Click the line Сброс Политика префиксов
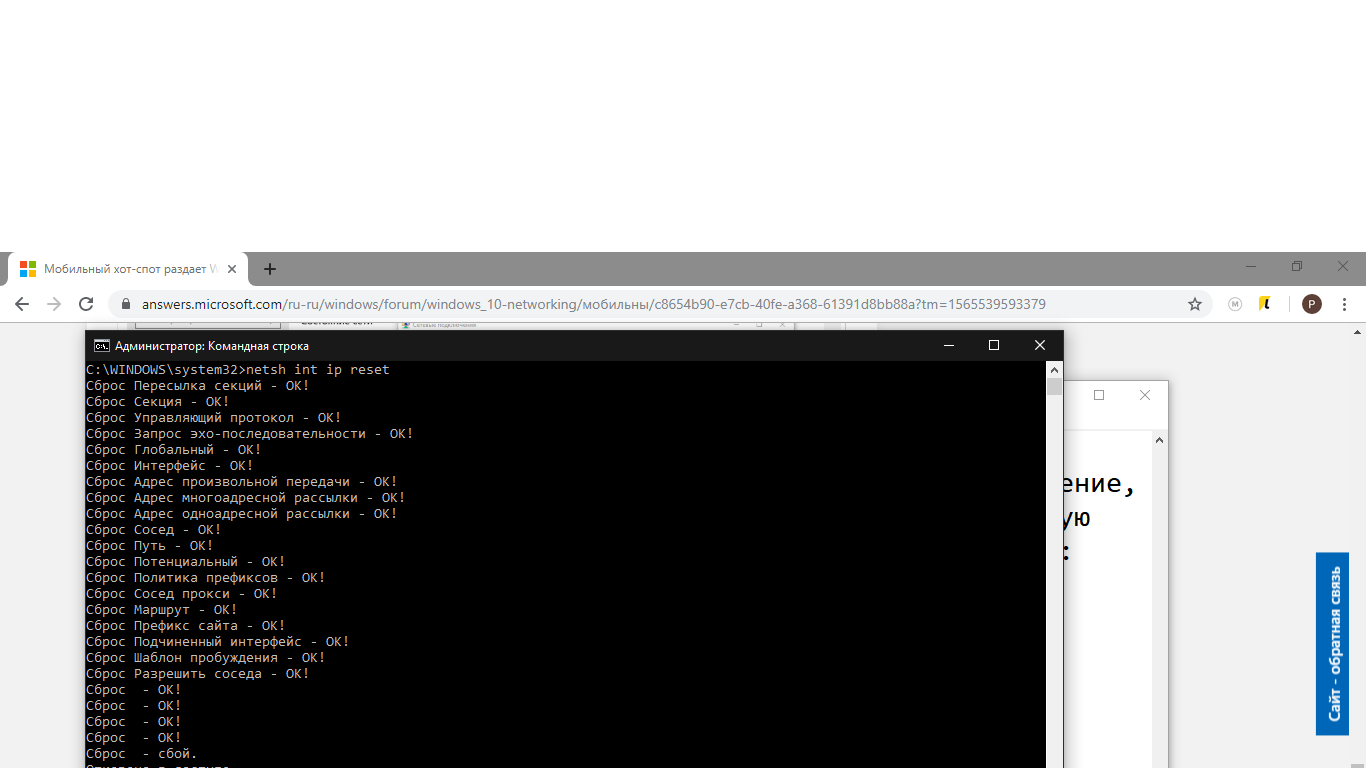Screen dimensions: 1366x768 coord(206,578)
